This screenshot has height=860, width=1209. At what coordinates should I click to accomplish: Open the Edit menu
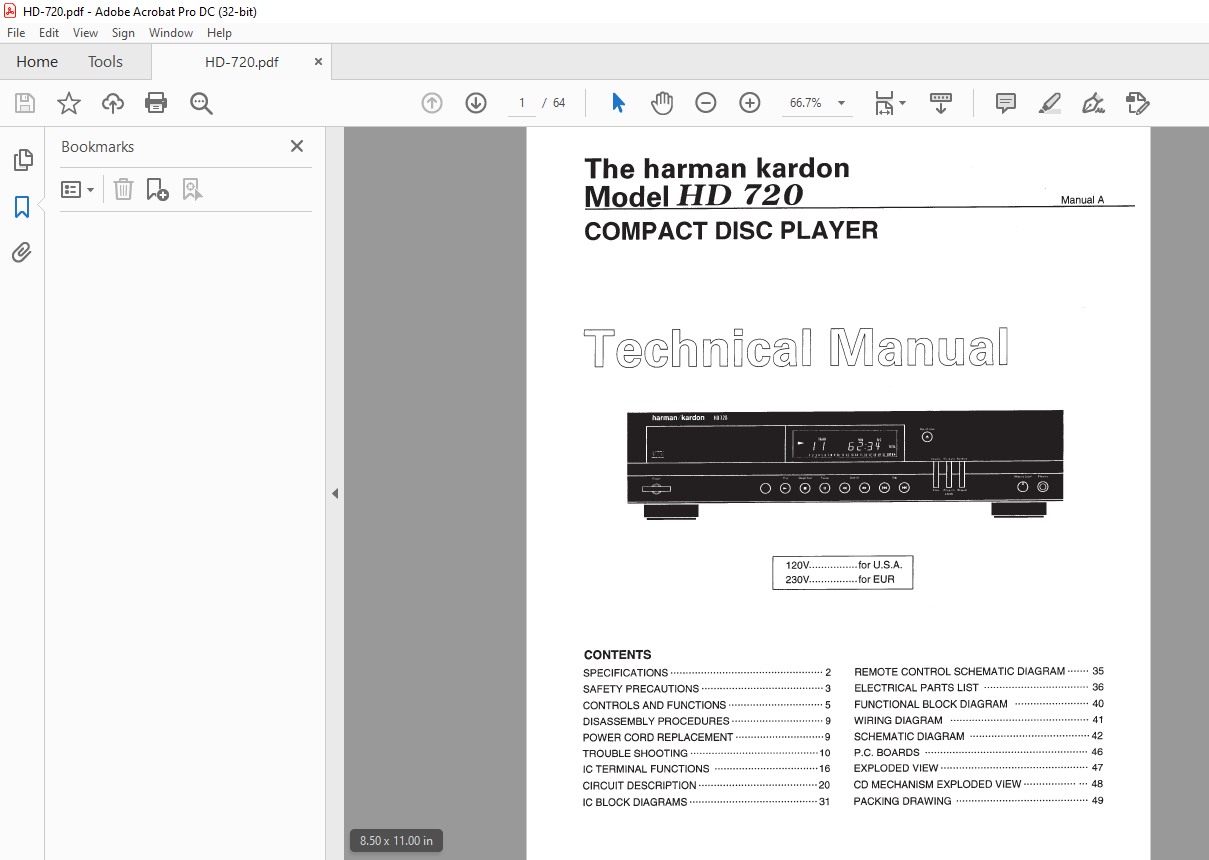[x=49, y=33]
